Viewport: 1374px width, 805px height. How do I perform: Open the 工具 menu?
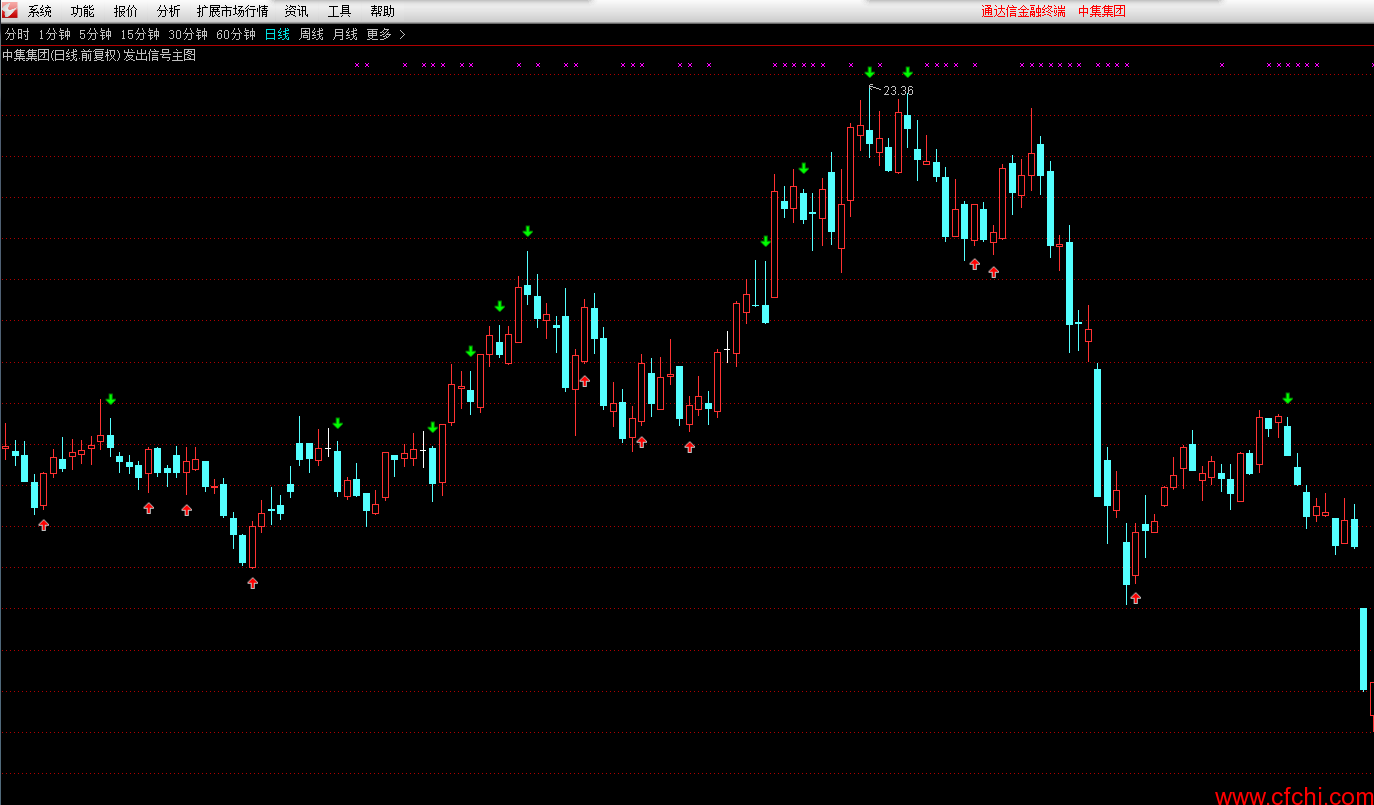[x=339, y=12]
